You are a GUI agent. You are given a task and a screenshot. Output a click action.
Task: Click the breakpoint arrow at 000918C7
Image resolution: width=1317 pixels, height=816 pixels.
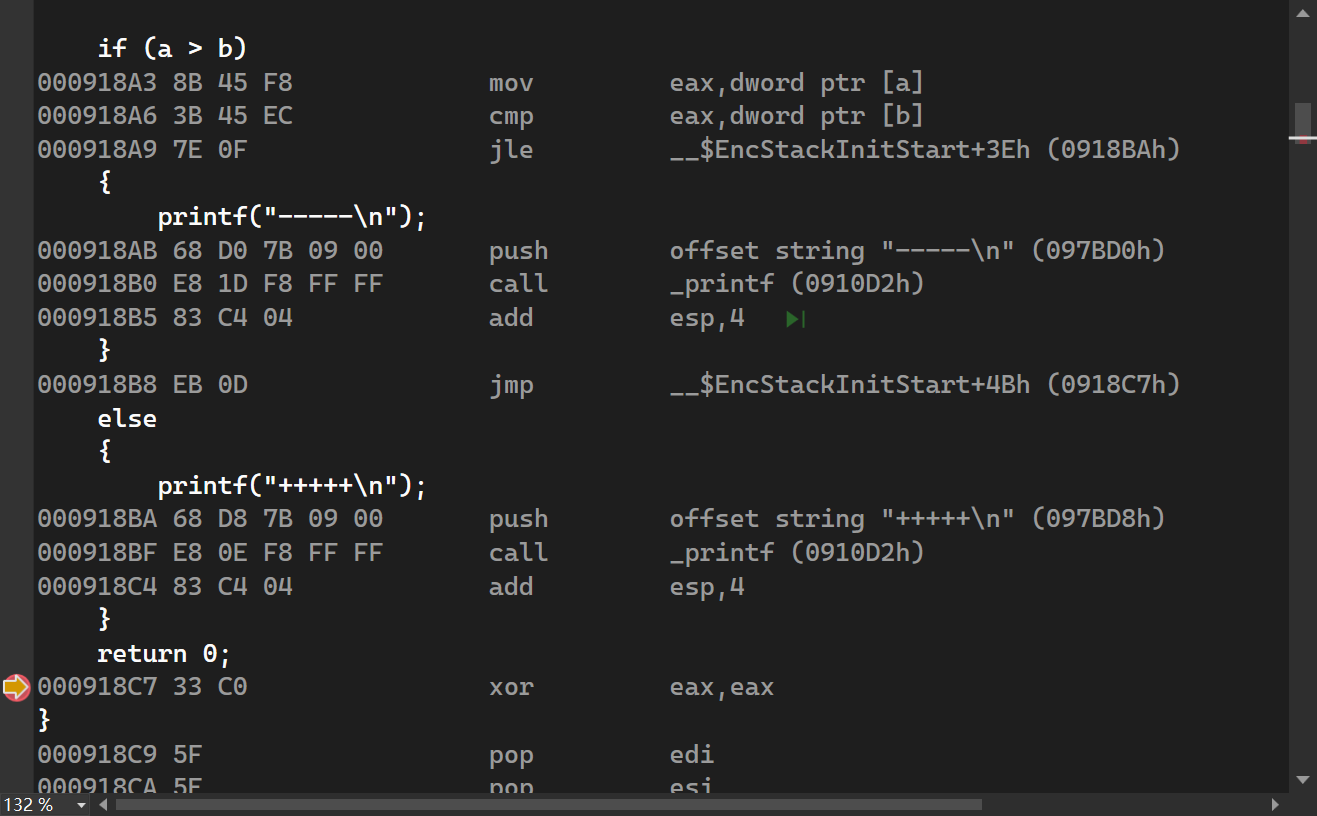coord(16,688)
